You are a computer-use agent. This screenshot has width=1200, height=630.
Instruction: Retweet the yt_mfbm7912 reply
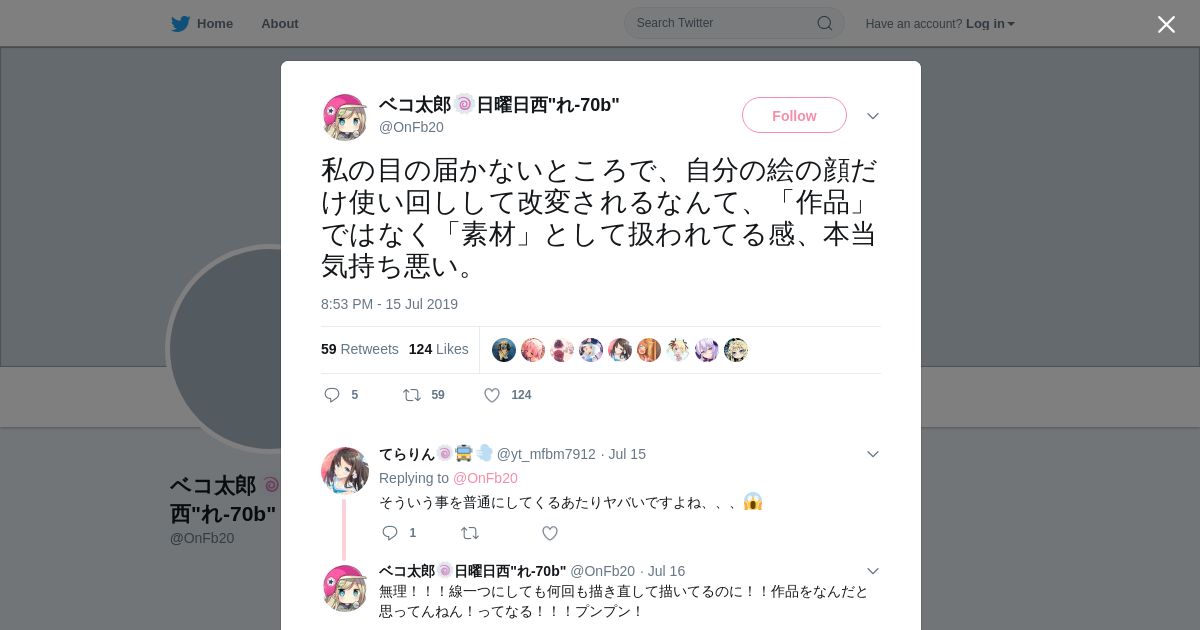[x=470, y=533]
